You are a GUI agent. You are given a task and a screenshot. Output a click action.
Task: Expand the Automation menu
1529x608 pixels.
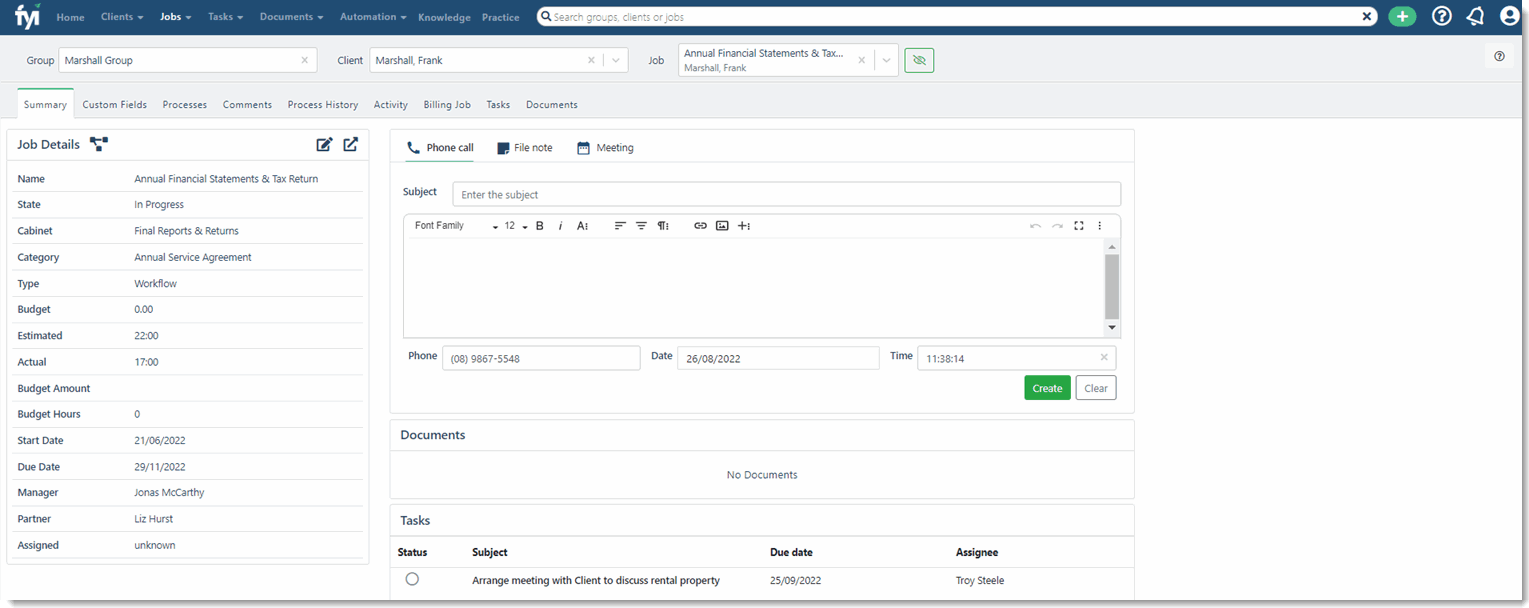coord(373,17)
